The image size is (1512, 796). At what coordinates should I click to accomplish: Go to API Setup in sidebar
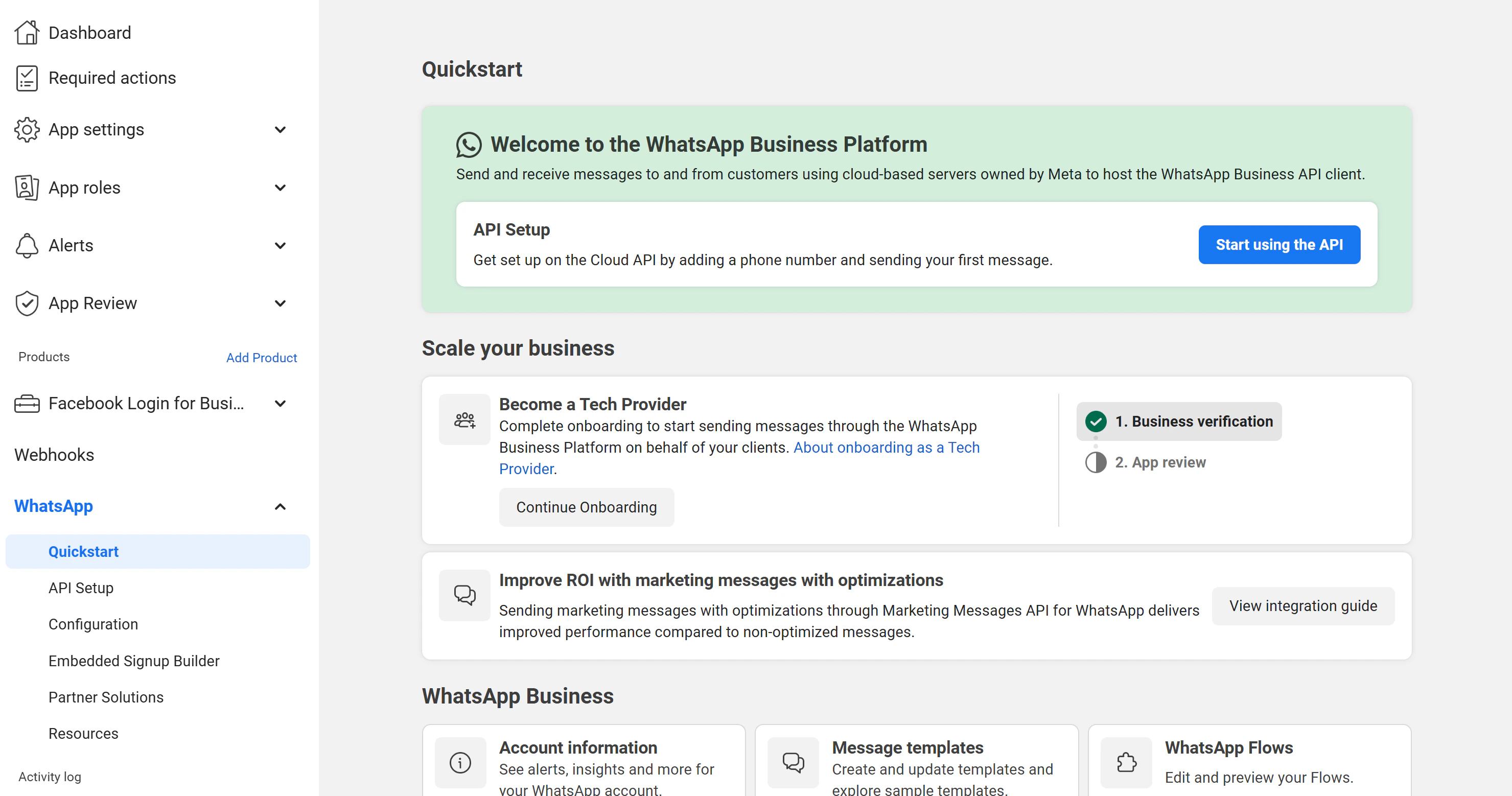click(81, 588)
